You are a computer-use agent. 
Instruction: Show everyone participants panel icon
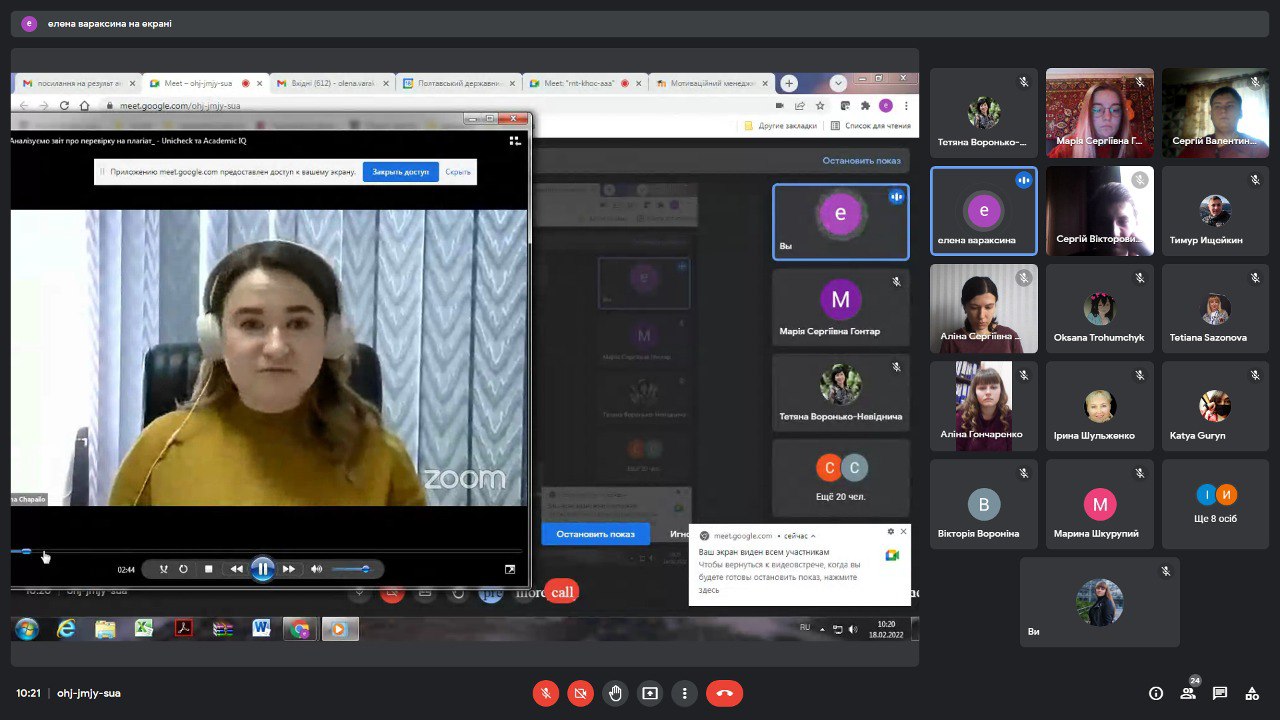[x=1189, y=693]
